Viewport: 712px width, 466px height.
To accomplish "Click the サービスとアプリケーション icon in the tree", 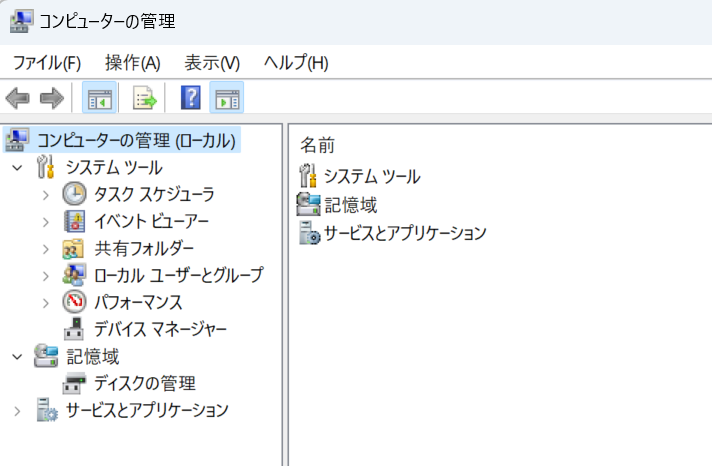I will pos(47,410).
